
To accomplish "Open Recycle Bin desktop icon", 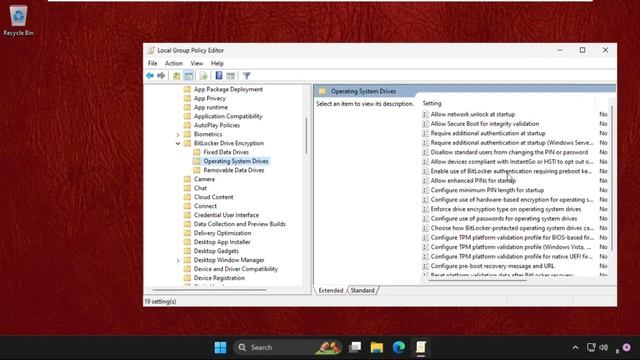I will (x=18, y=20).
